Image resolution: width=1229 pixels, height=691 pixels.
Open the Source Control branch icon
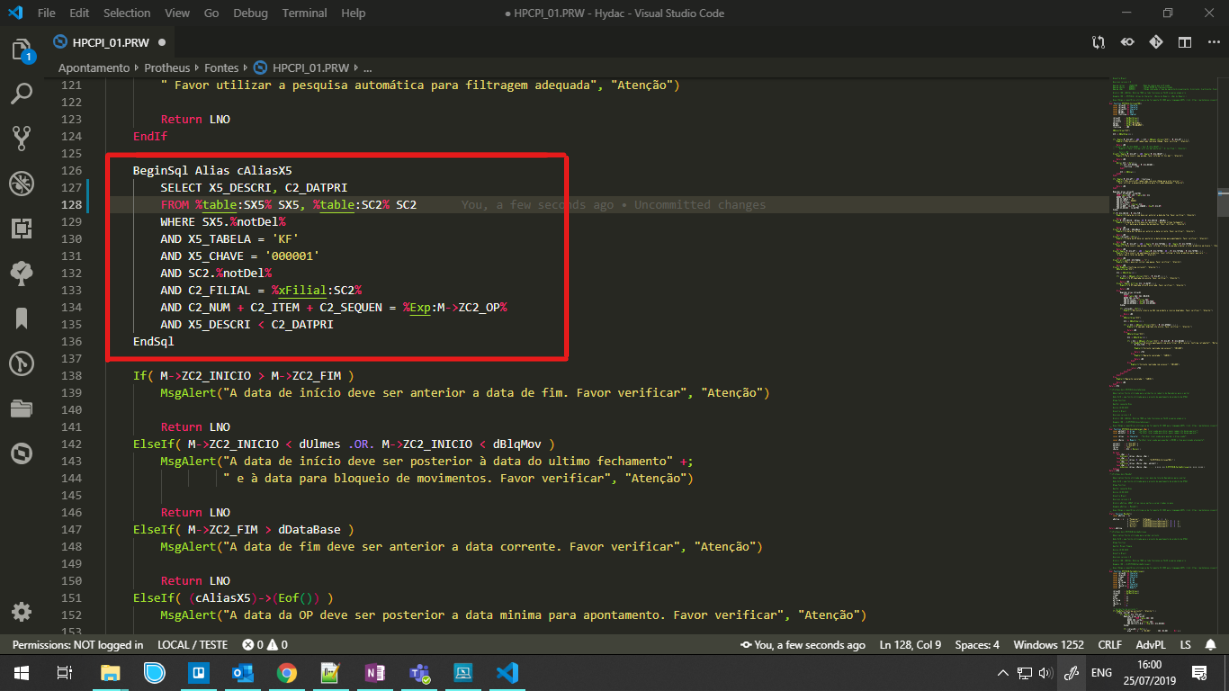coord(21,138)
